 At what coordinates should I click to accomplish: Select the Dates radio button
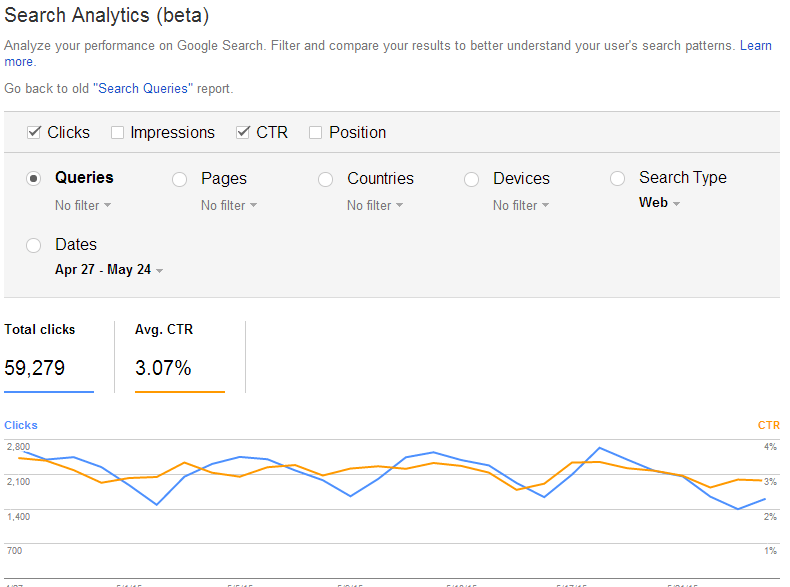pos(34,245)
